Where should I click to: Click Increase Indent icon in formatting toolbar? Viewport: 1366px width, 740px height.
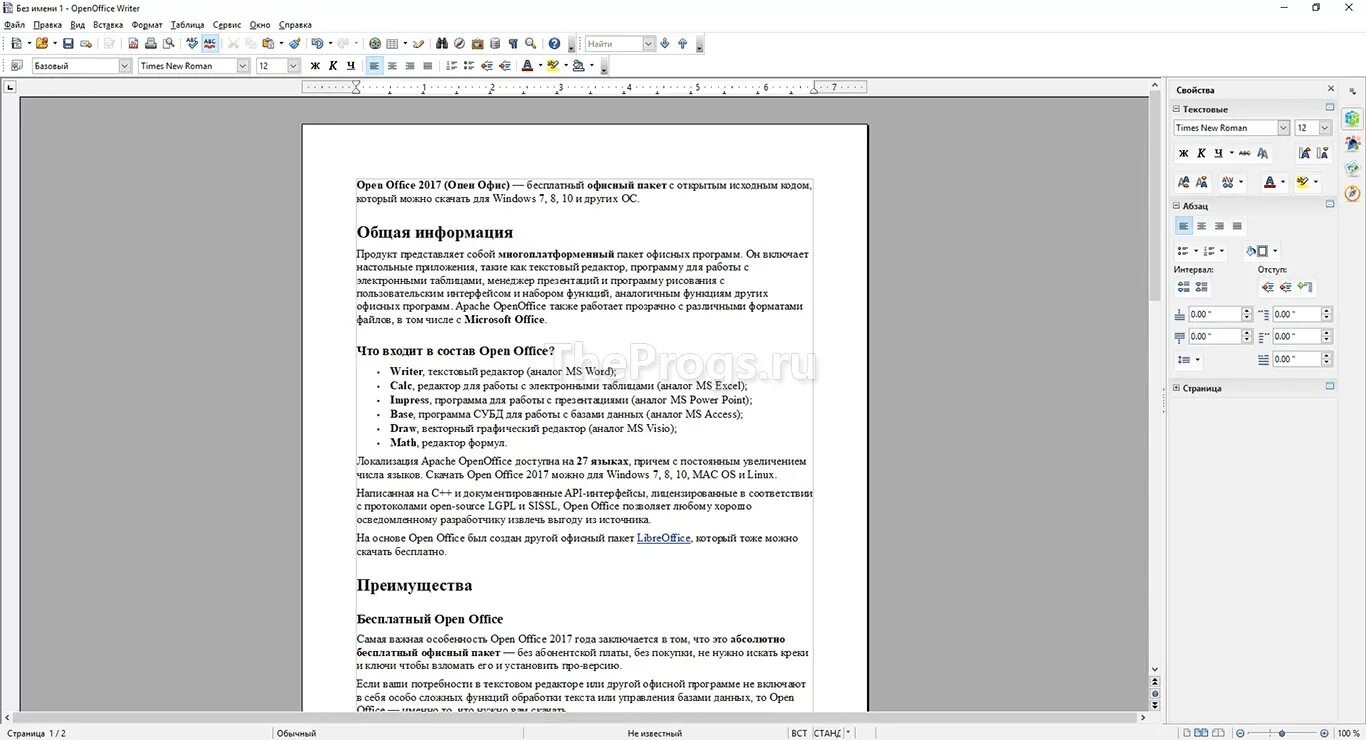[x=504, y=66]
